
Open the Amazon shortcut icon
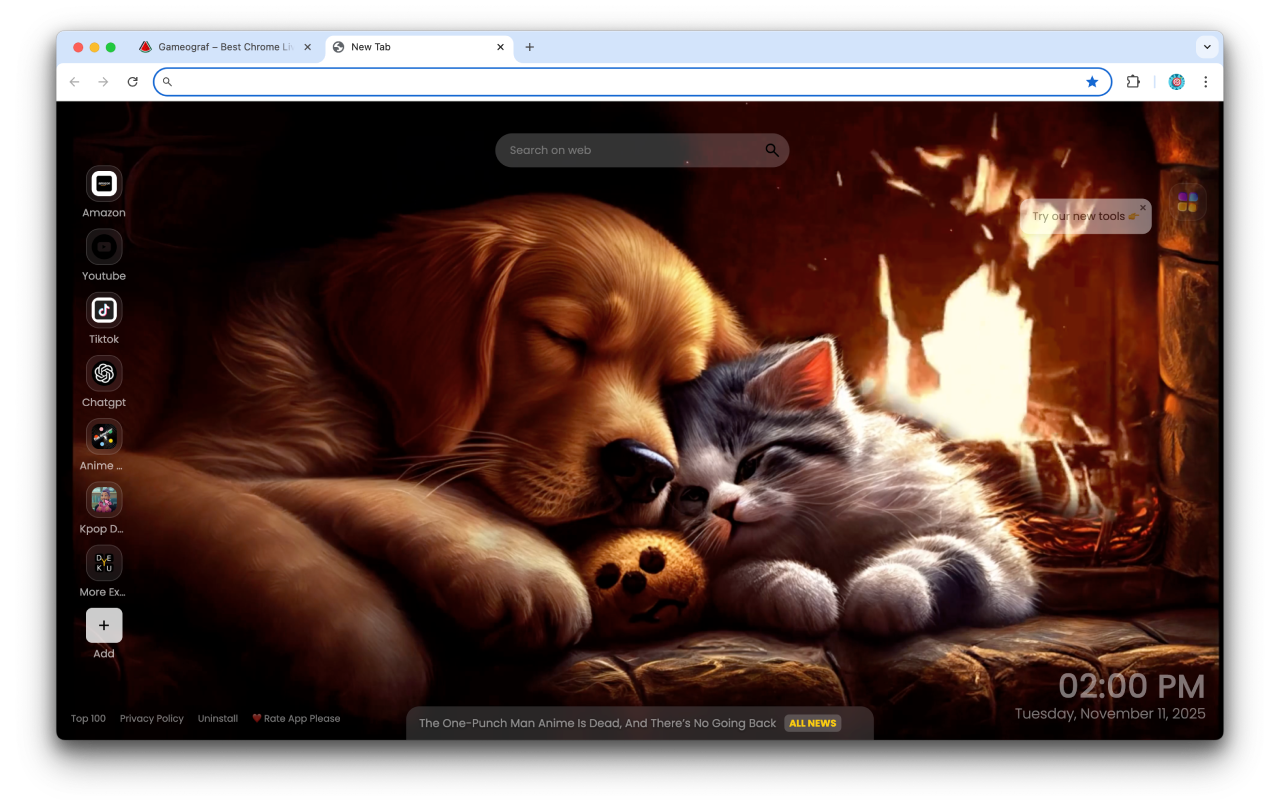[x=104, y=184]
